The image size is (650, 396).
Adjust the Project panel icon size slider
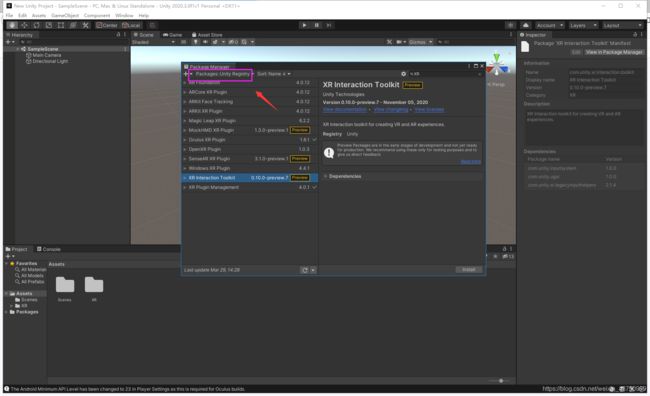click(x=501, y=381)
